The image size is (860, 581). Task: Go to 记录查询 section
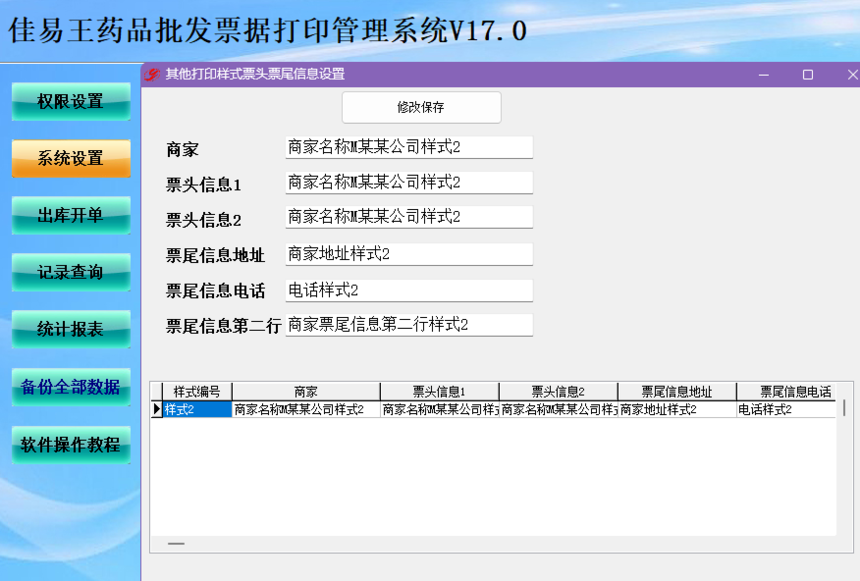click(71, 273)
